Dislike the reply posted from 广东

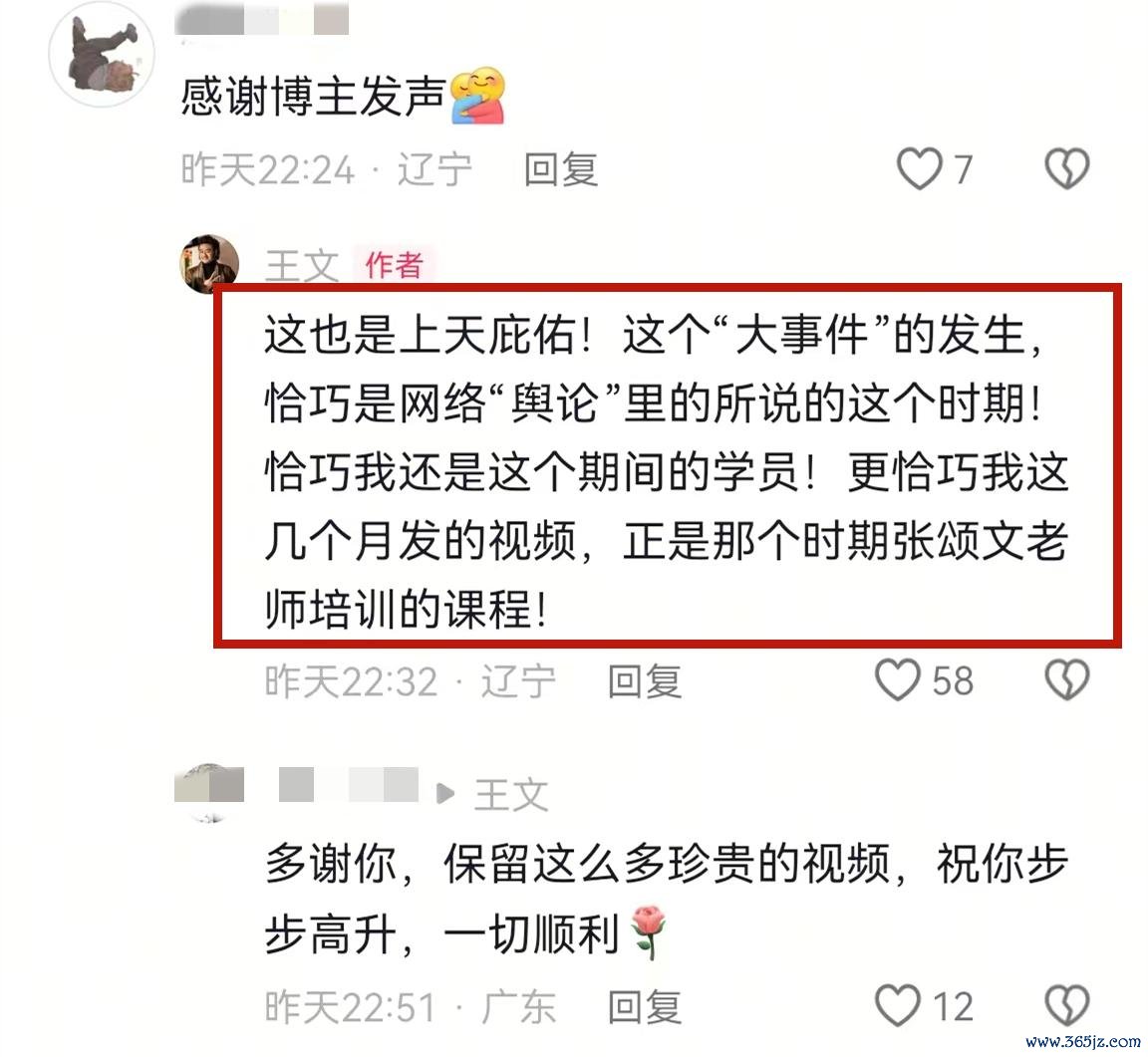pyautogui.click(x=1066, y=1005)
